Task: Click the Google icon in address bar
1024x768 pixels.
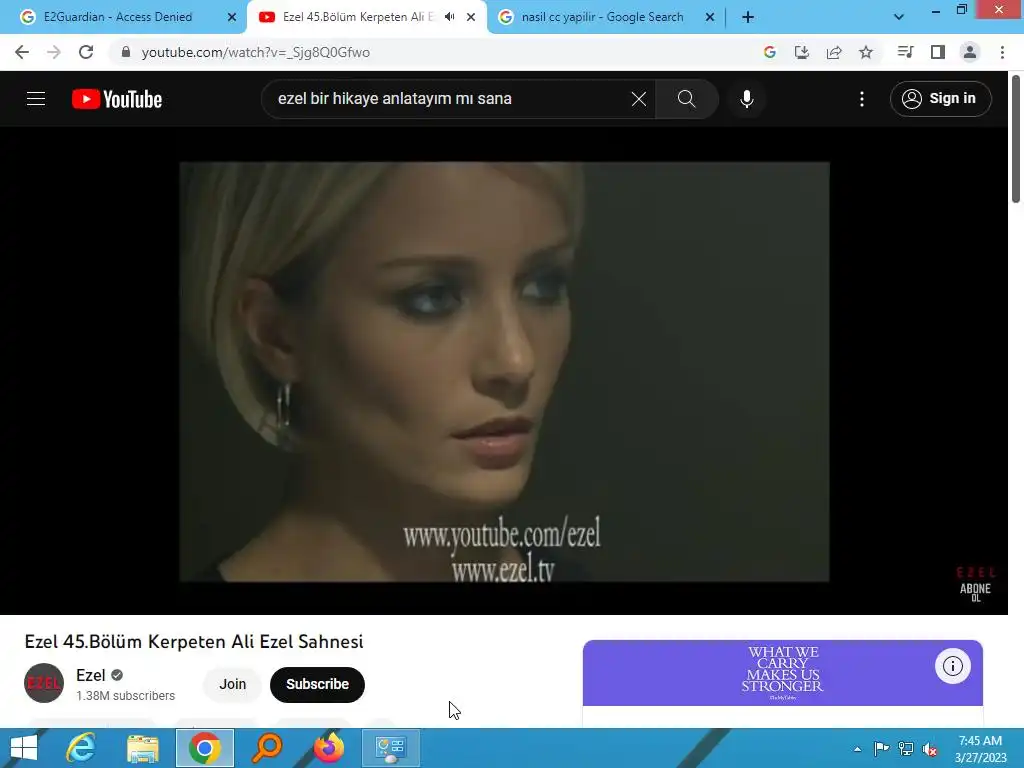Action: coord(770,52)
